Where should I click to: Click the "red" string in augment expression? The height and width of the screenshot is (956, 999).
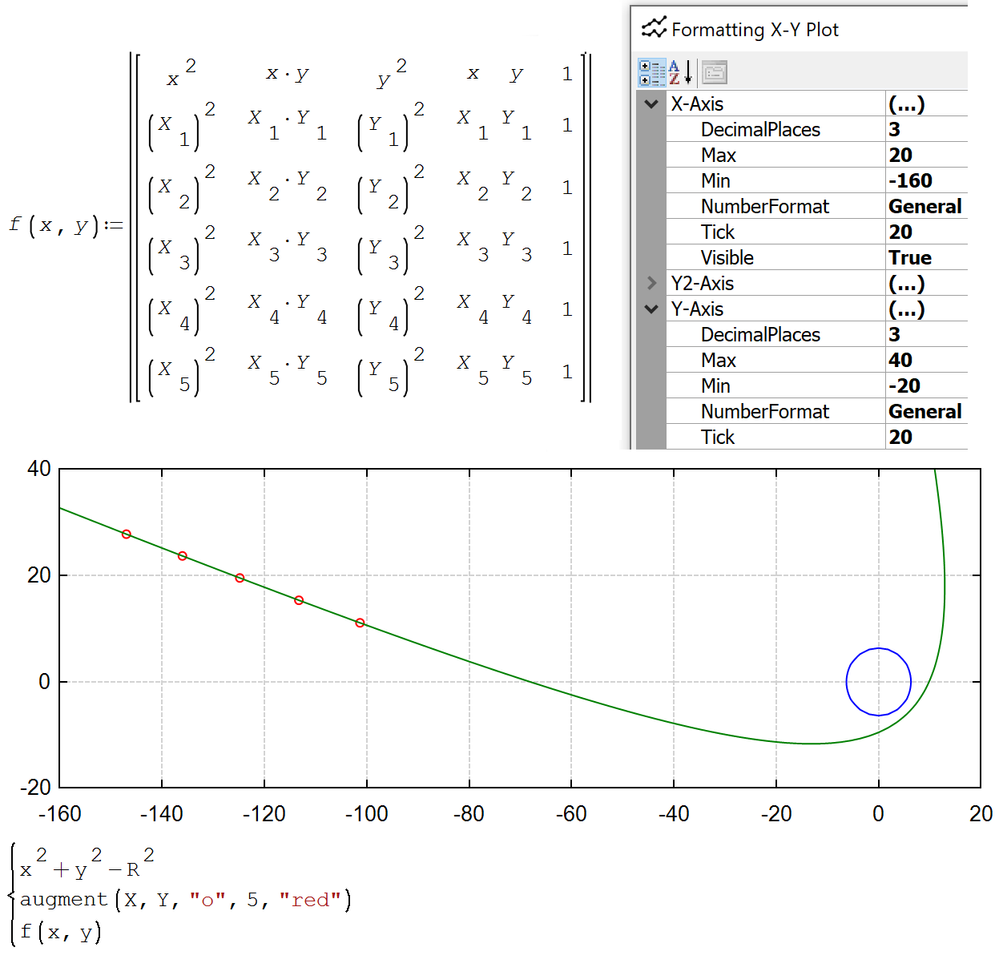(x=311, y=899)
